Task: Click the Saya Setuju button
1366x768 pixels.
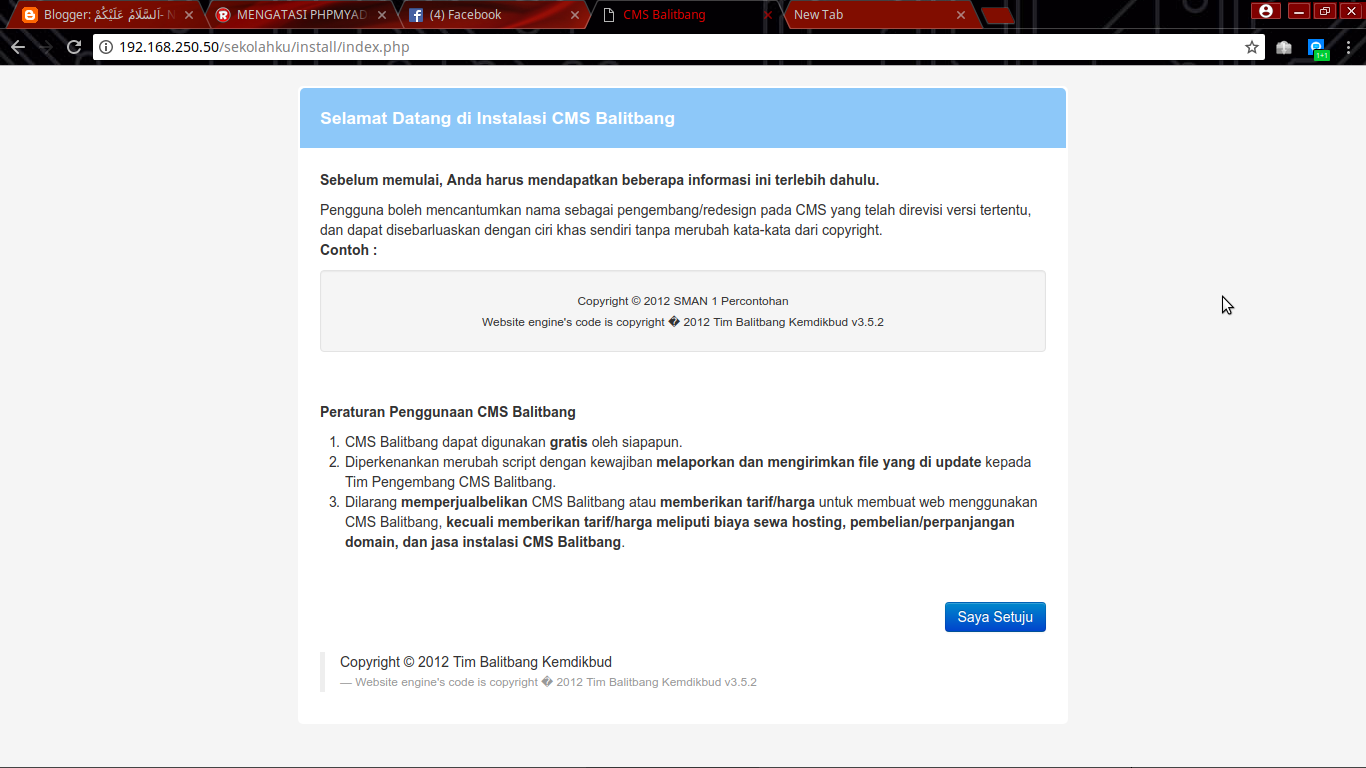Action: [x=995, y=617]
